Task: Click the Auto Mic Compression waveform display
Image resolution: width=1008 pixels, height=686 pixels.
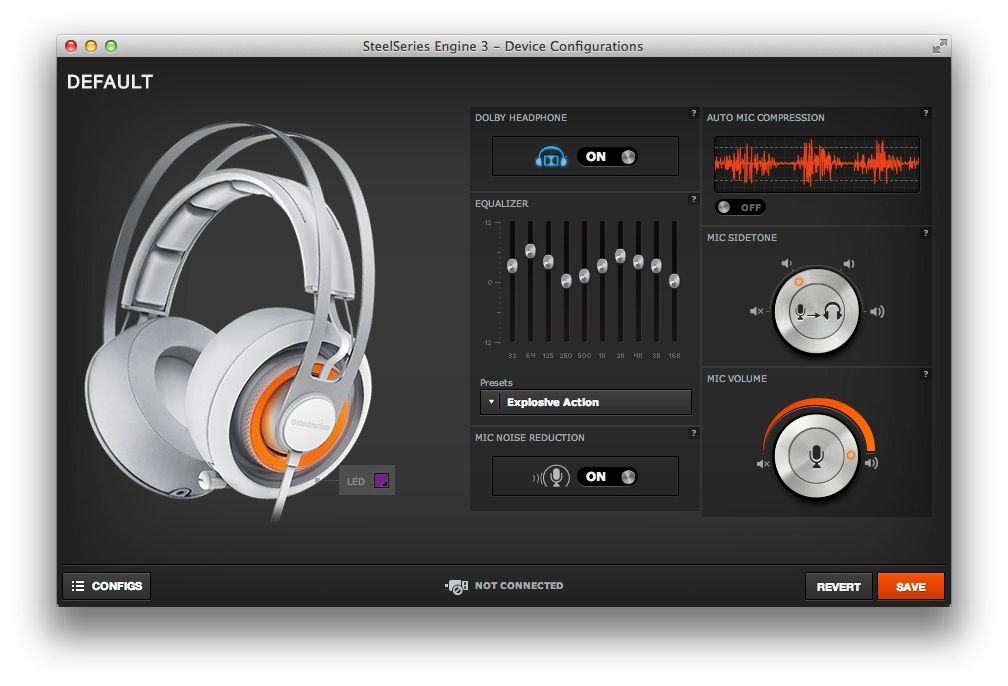Action: click(x=816, y=163)
